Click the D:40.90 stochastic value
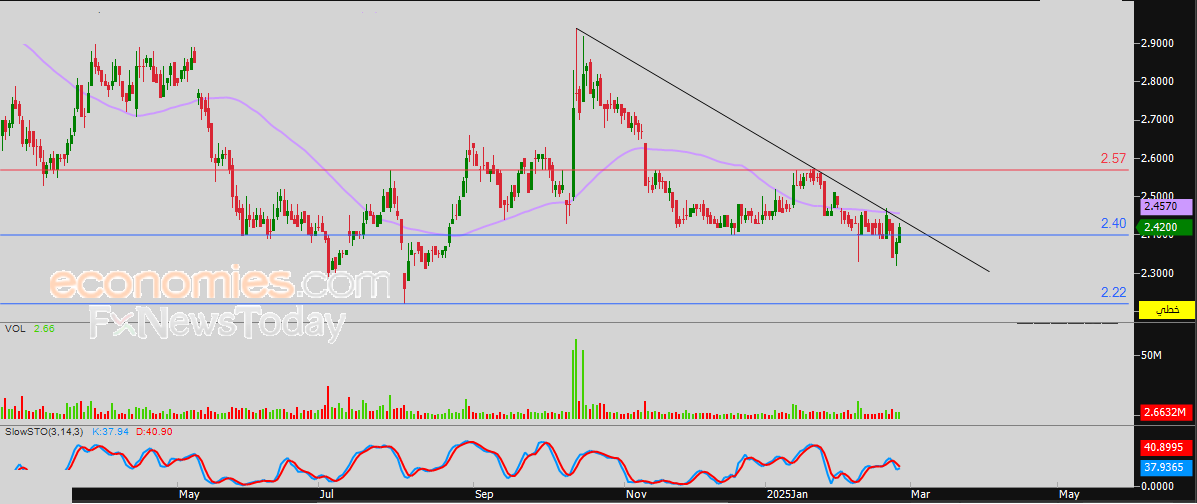 pyautogui.click(x=152, y=432)
